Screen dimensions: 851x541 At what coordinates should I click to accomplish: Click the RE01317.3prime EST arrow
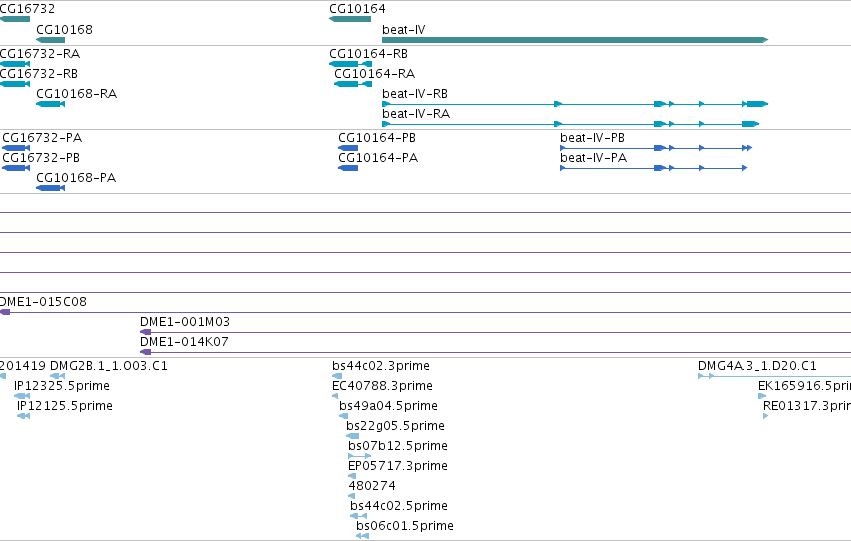765,416
